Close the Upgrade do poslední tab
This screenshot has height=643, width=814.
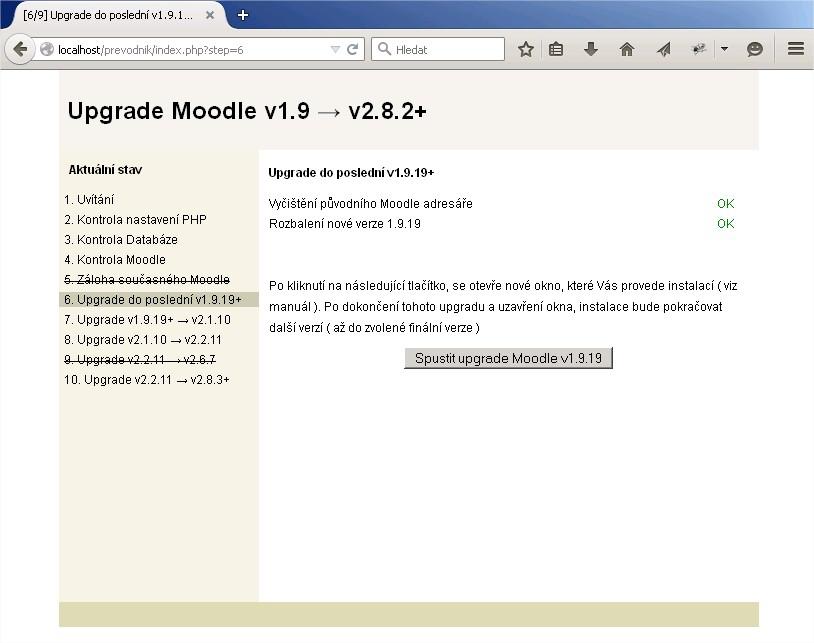[210, 15]
